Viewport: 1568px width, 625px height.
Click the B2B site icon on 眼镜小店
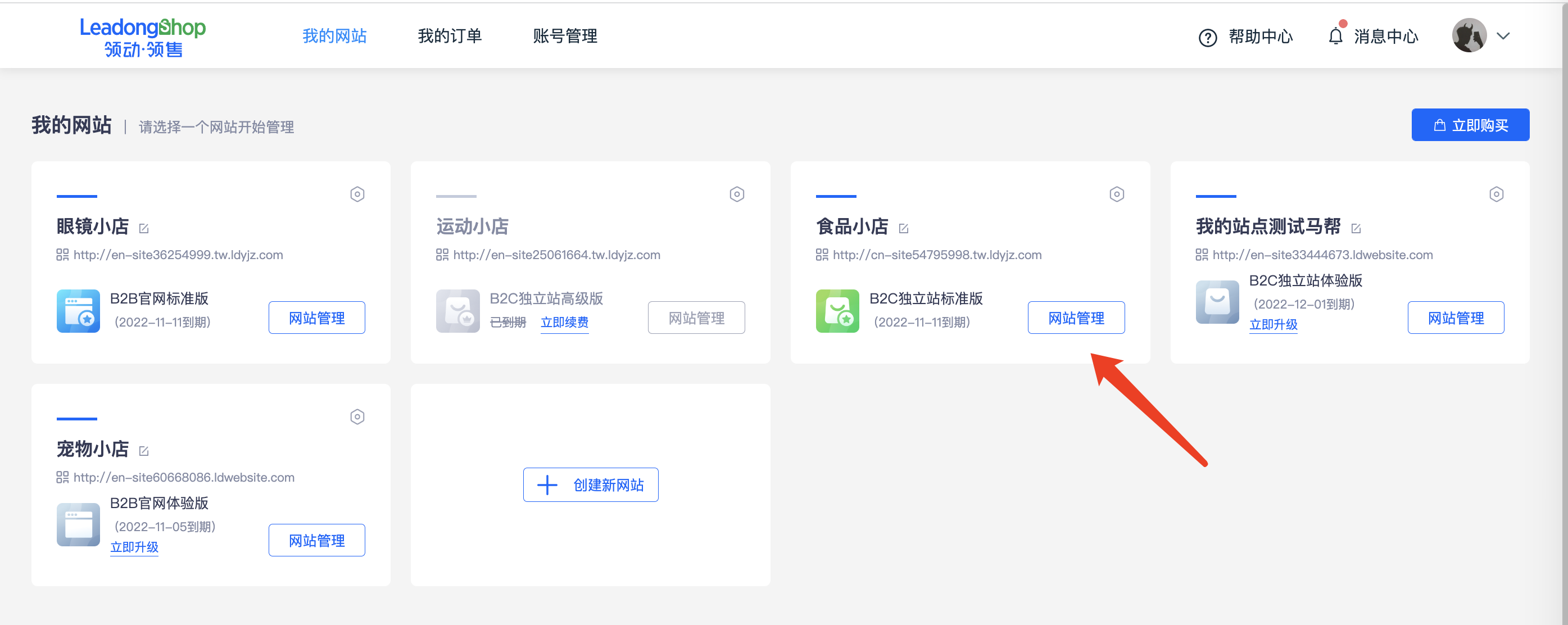tap(78, 311)
